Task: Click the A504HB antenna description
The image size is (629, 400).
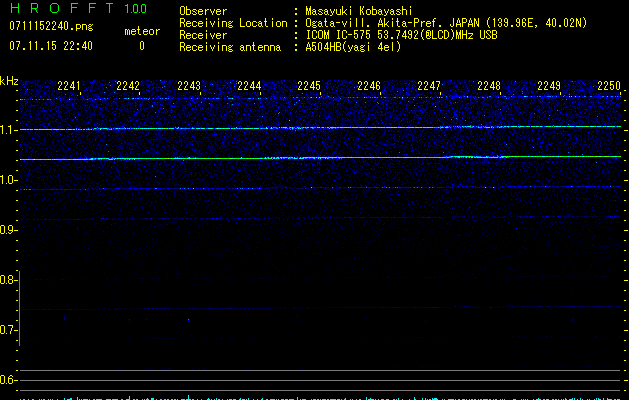Action: tap(353, 47)
